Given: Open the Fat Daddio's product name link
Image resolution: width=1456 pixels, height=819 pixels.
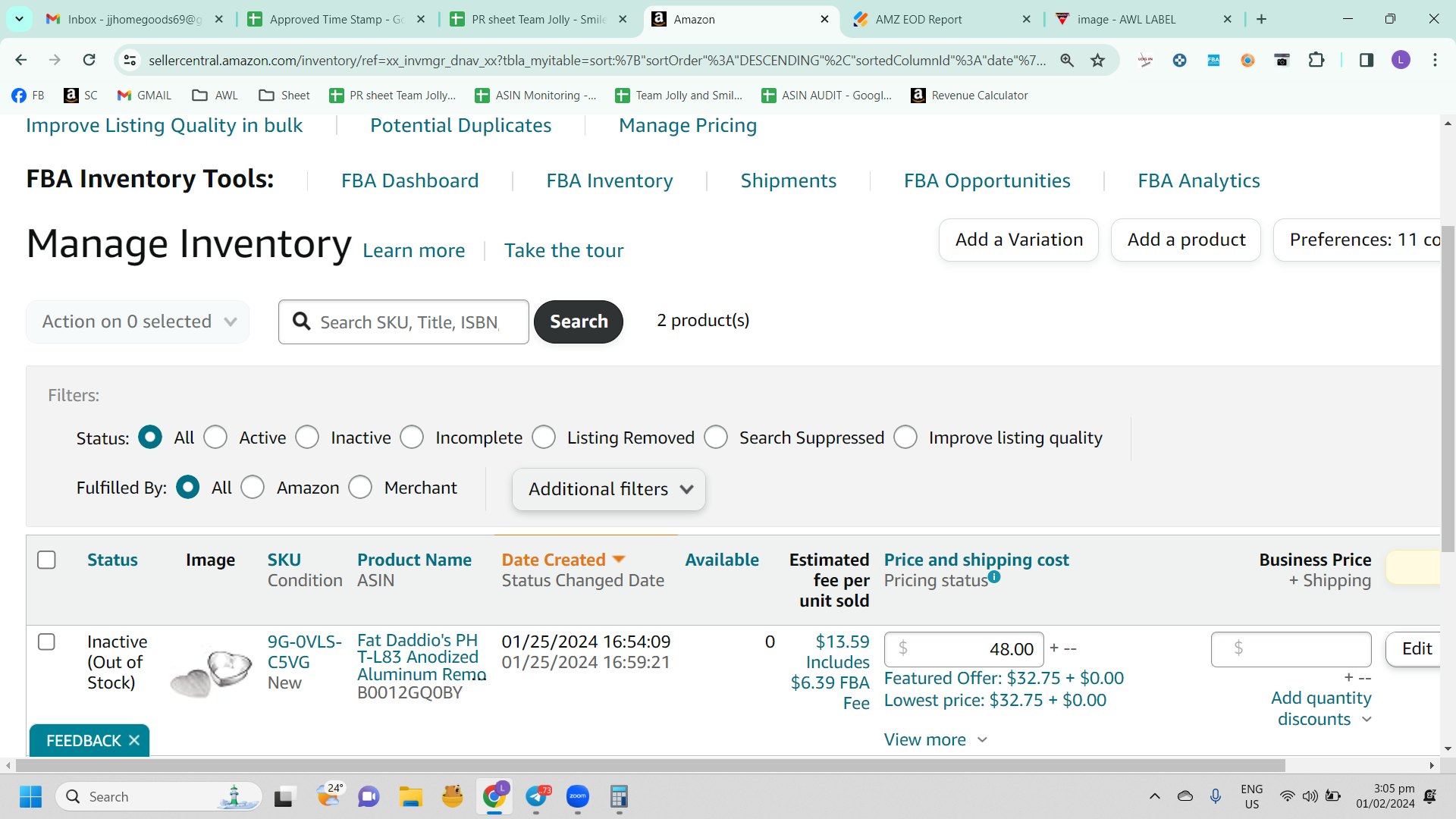Looking at the screenshot, I should 422,657.
